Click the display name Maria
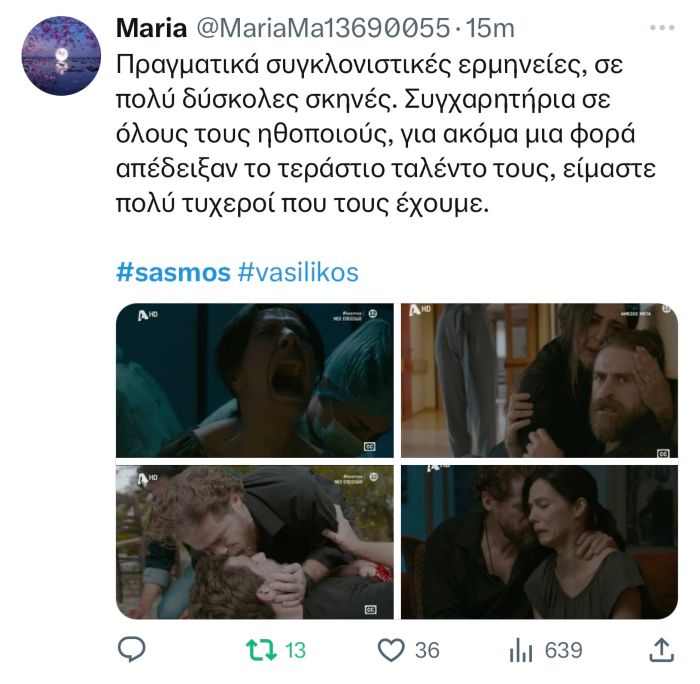Screen dimensions: 700x684 (151, 28)
